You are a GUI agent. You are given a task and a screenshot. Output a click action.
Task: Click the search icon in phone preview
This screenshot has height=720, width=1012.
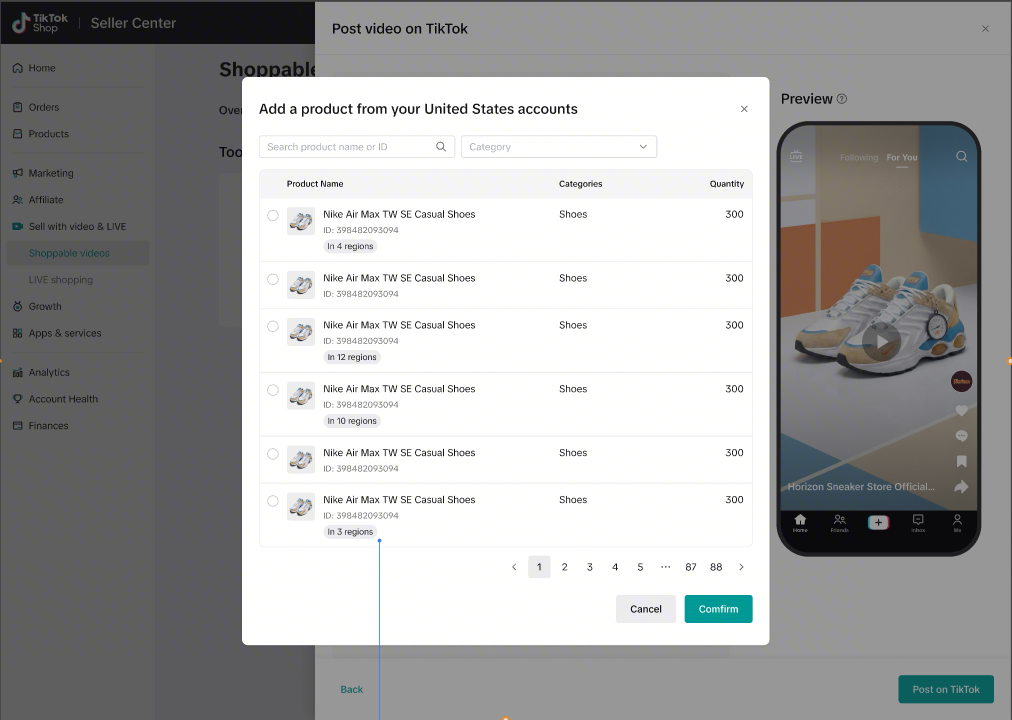click(x=961, y=157)
